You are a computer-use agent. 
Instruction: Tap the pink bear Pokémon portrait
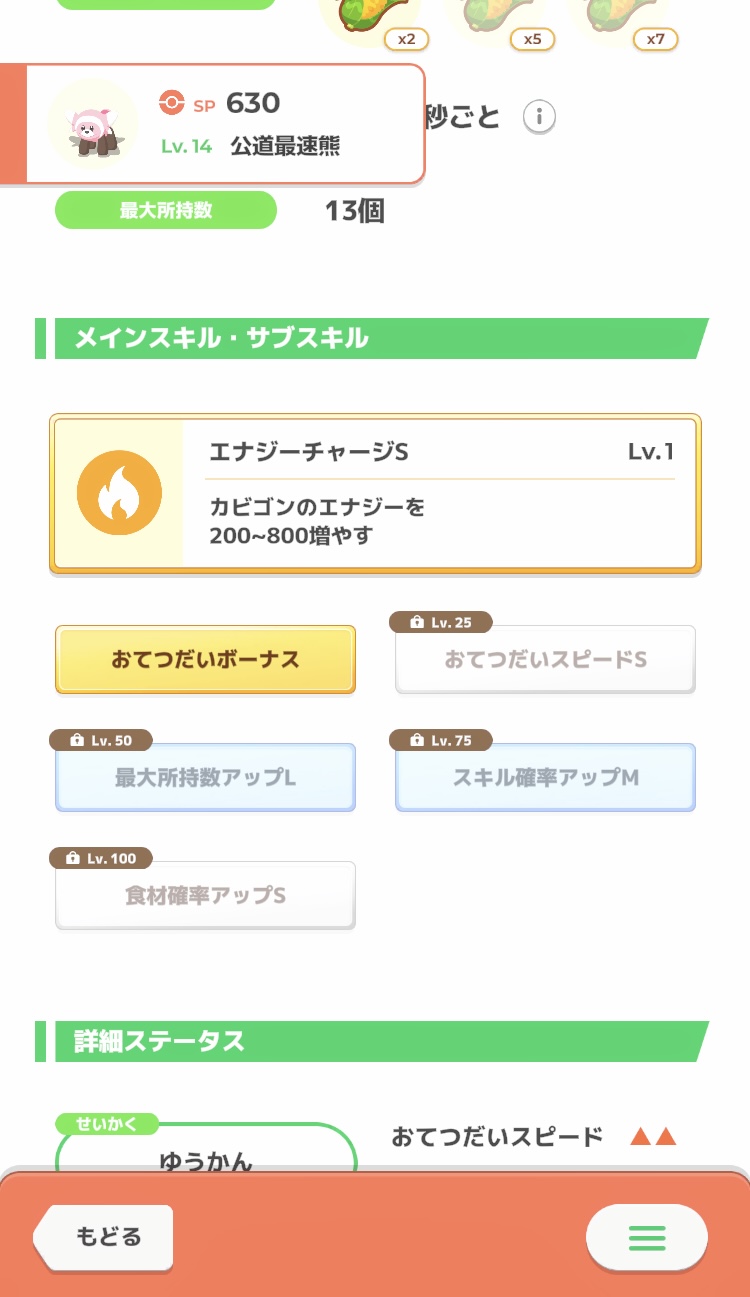click(93, 125)
